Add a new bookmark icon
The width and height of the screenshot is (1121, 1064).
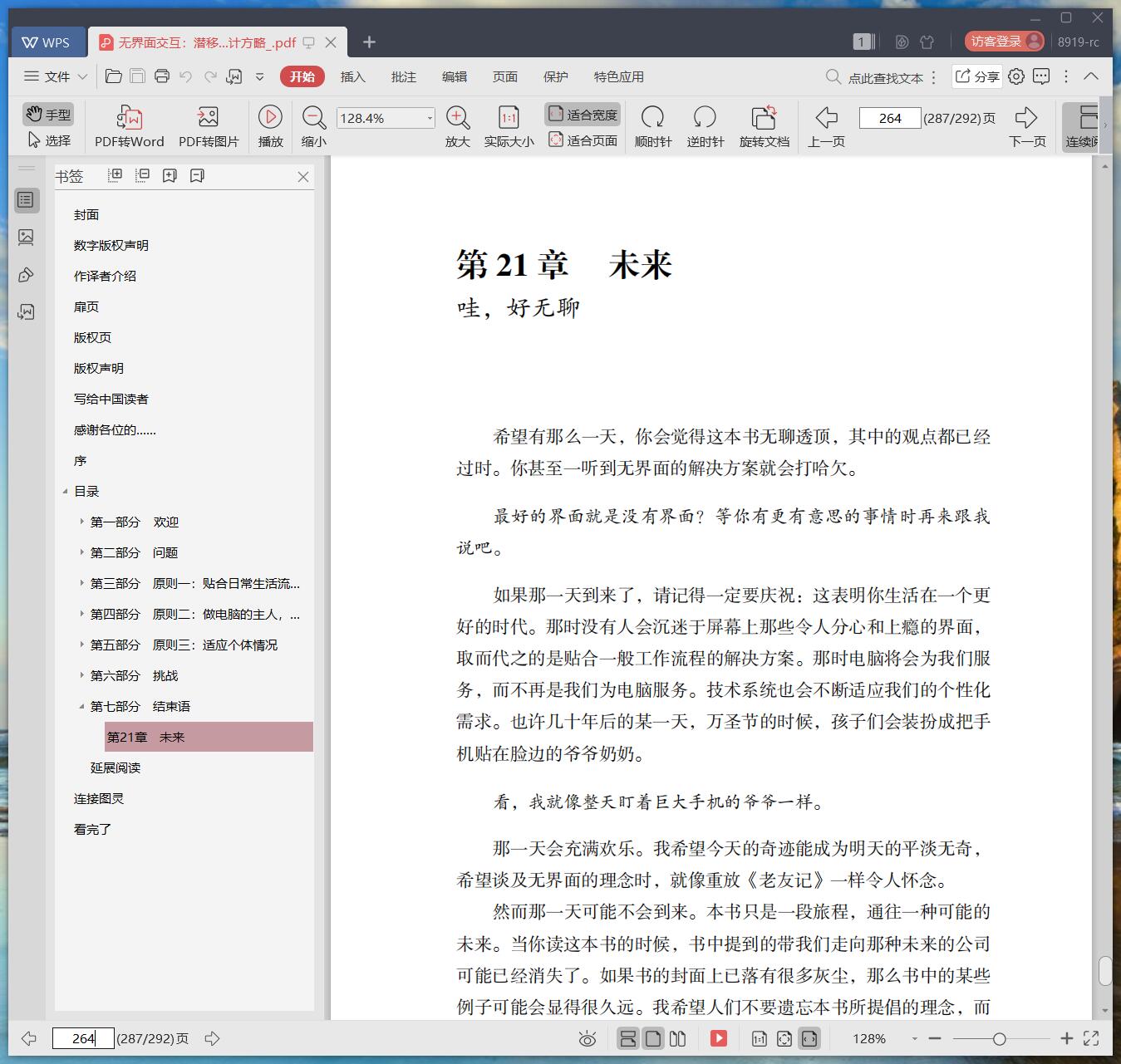170,175
